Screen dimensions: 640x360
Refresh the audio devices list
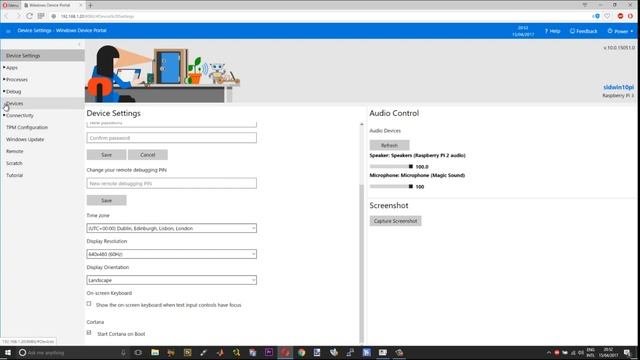pos(389,145)
